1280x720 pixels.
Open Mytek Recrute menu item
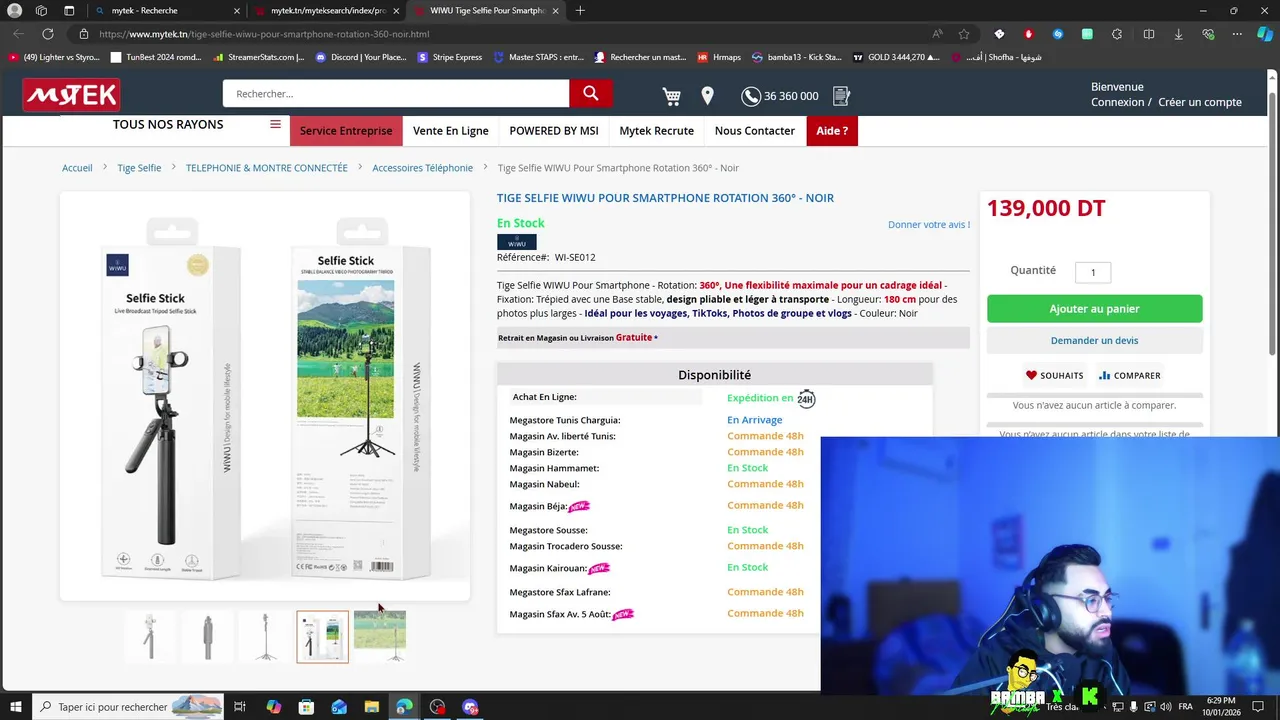click(x=656, y=131)
